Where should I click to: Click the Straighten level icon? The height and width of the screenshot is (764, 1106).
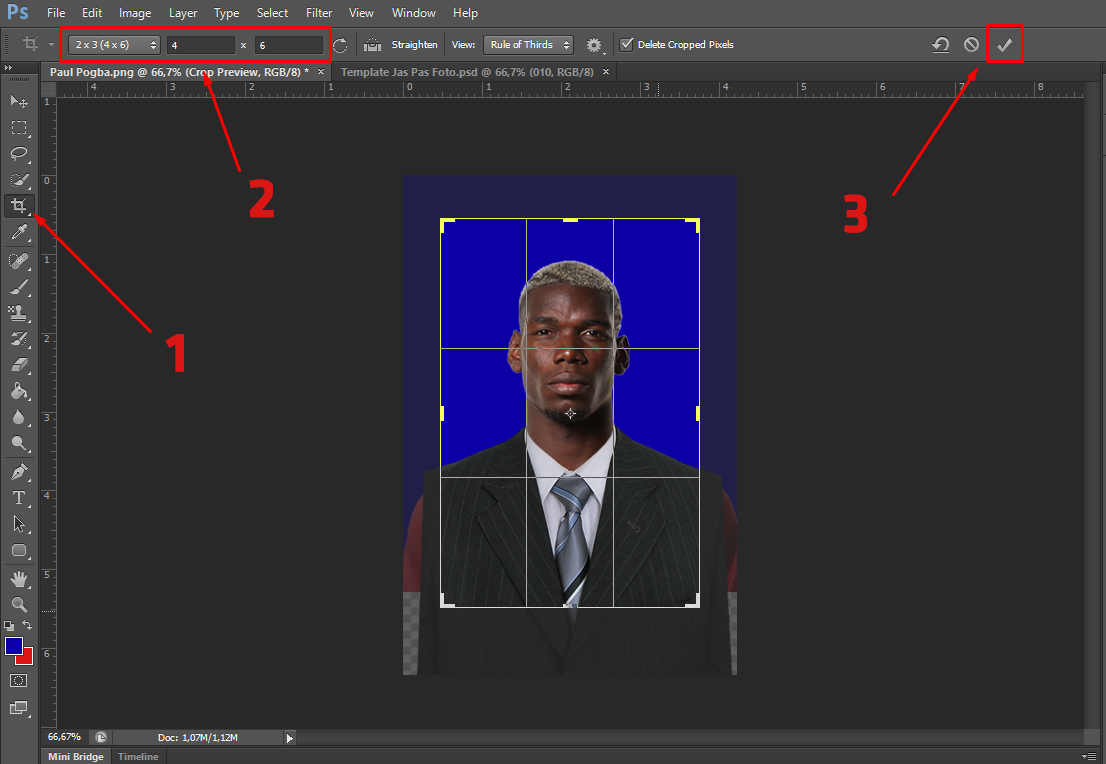click(372, 45)
